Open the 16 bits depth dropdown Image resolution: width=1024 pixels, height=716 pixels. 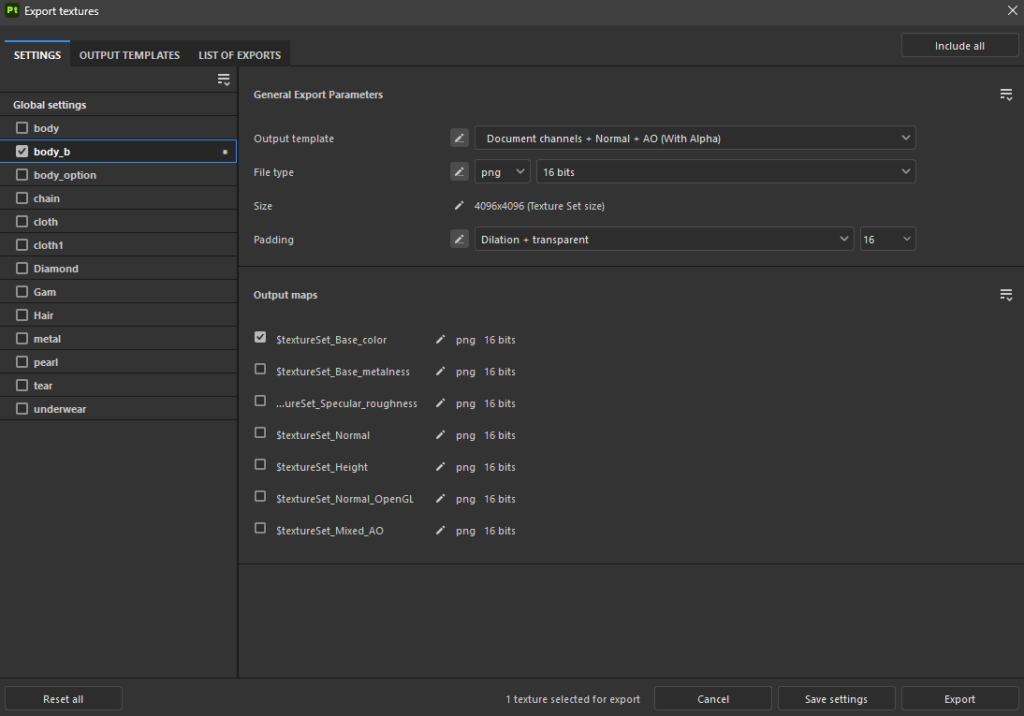pyautogui.click(x=726, y=172)
